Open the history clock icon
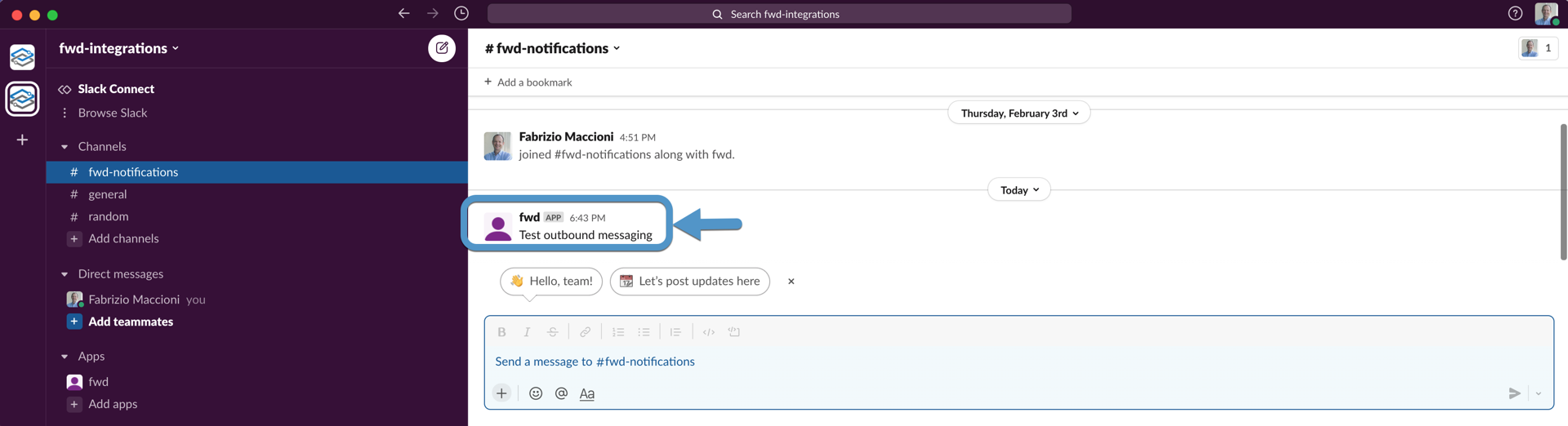This screenshot has height=426, width=1568. (461, 13)
